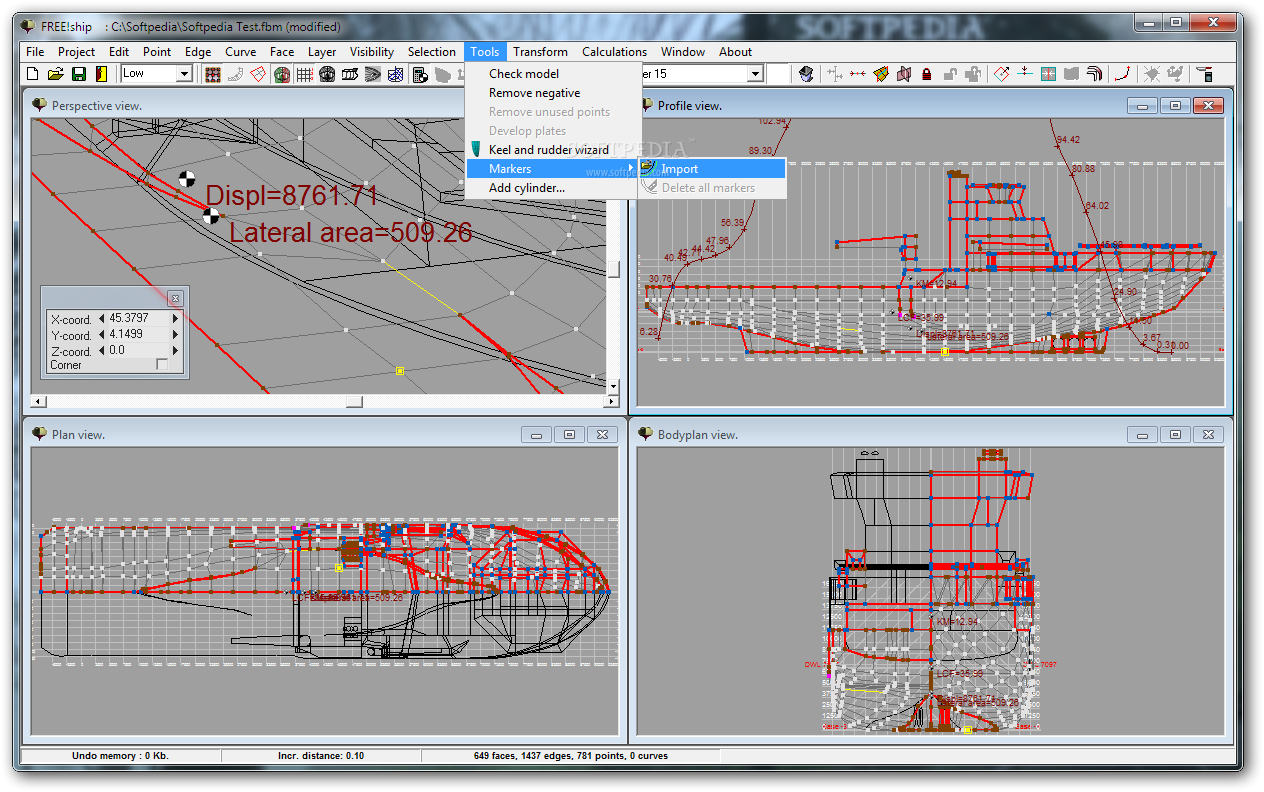The width and height of the screenshot is (1264, 792).
Task: Click the insert-point-on-edge icon with red arrow
Action: [x=1025, y=74]
